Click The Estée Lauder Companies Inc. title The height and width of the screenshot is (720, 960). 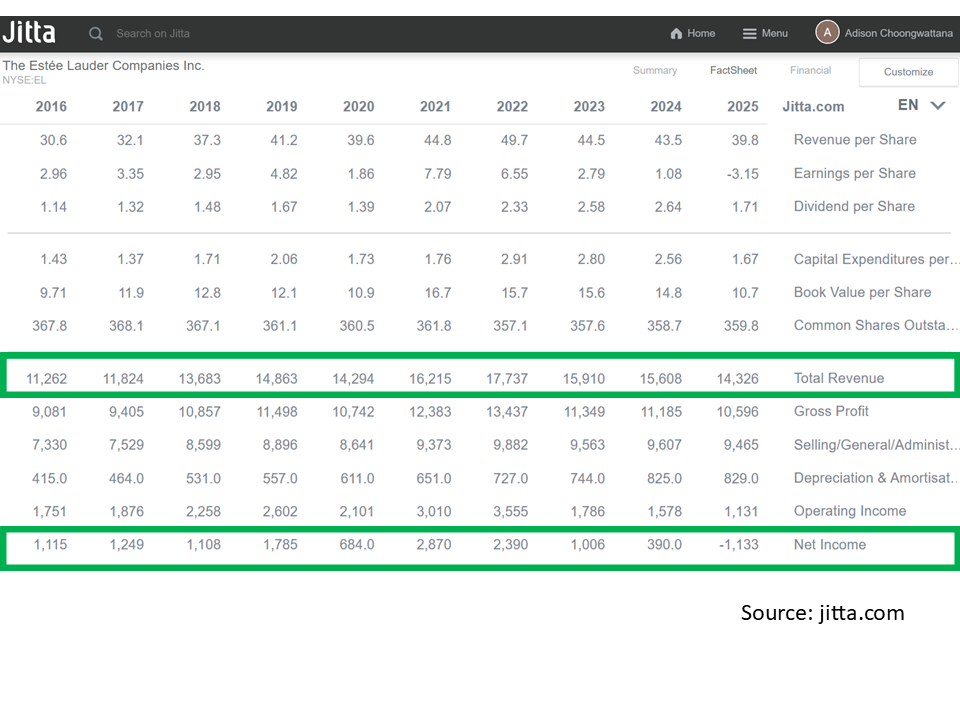[x=103, y=66]
